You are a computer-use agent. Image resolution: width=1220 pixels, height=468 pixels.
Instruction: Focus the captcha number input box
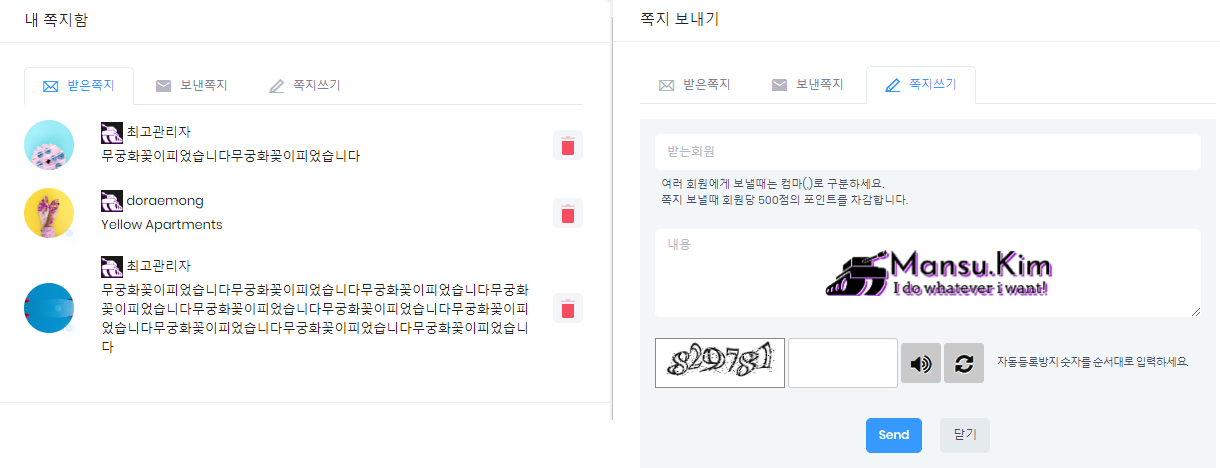tap(843, 363)
